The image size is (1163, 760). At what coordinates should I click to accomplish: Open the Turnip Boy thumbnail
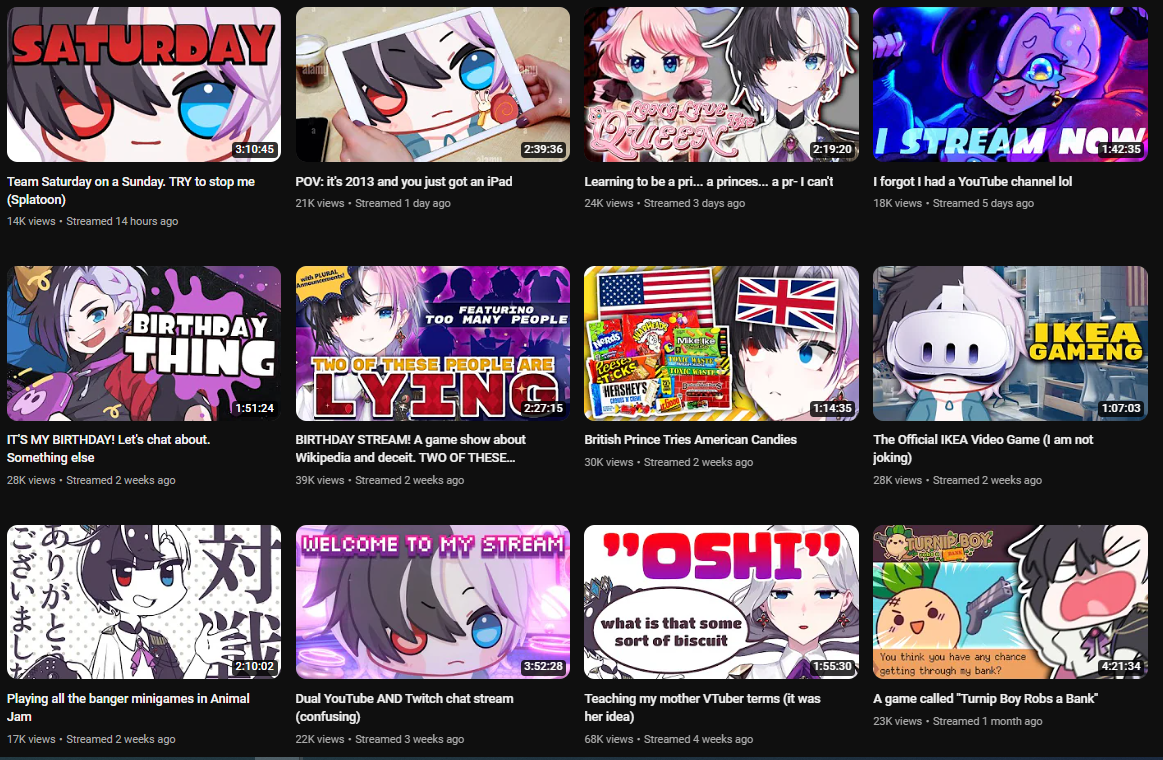pyautogui.click(x=1010, y=602)
